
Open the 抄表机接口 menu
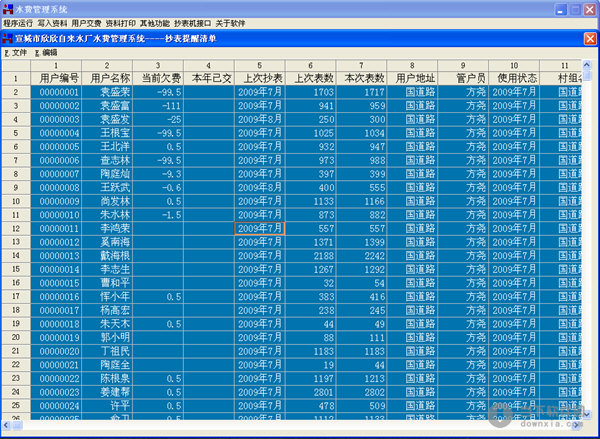(x=192, y=23)
